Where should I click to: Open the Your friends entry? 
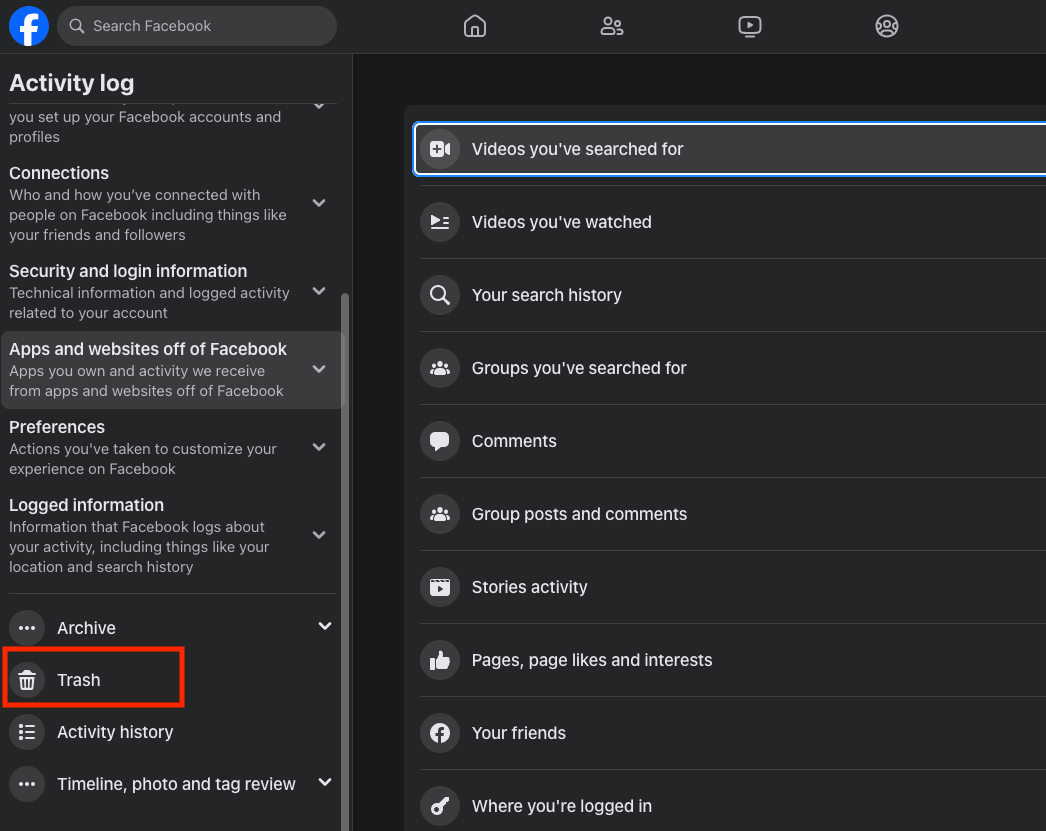pyautogui.click(x=518, y=733)
